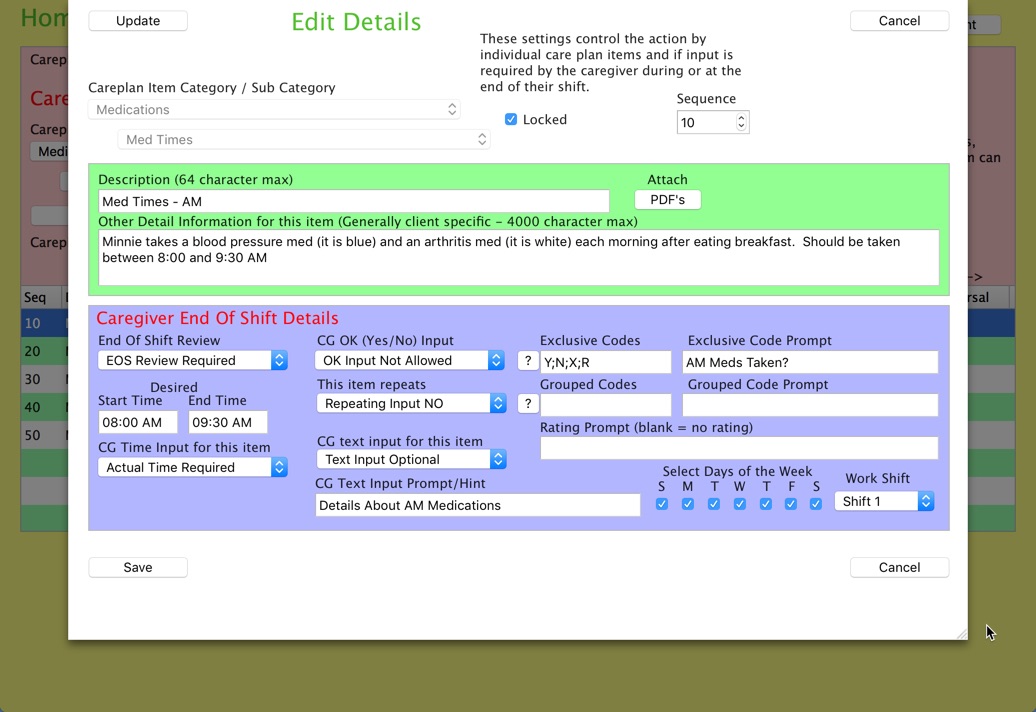Image resolution: width=1036 pixels, height=712 pixels.
Task: Open the End Of Shift Review dropdown
Action: [x=192, y=360]
